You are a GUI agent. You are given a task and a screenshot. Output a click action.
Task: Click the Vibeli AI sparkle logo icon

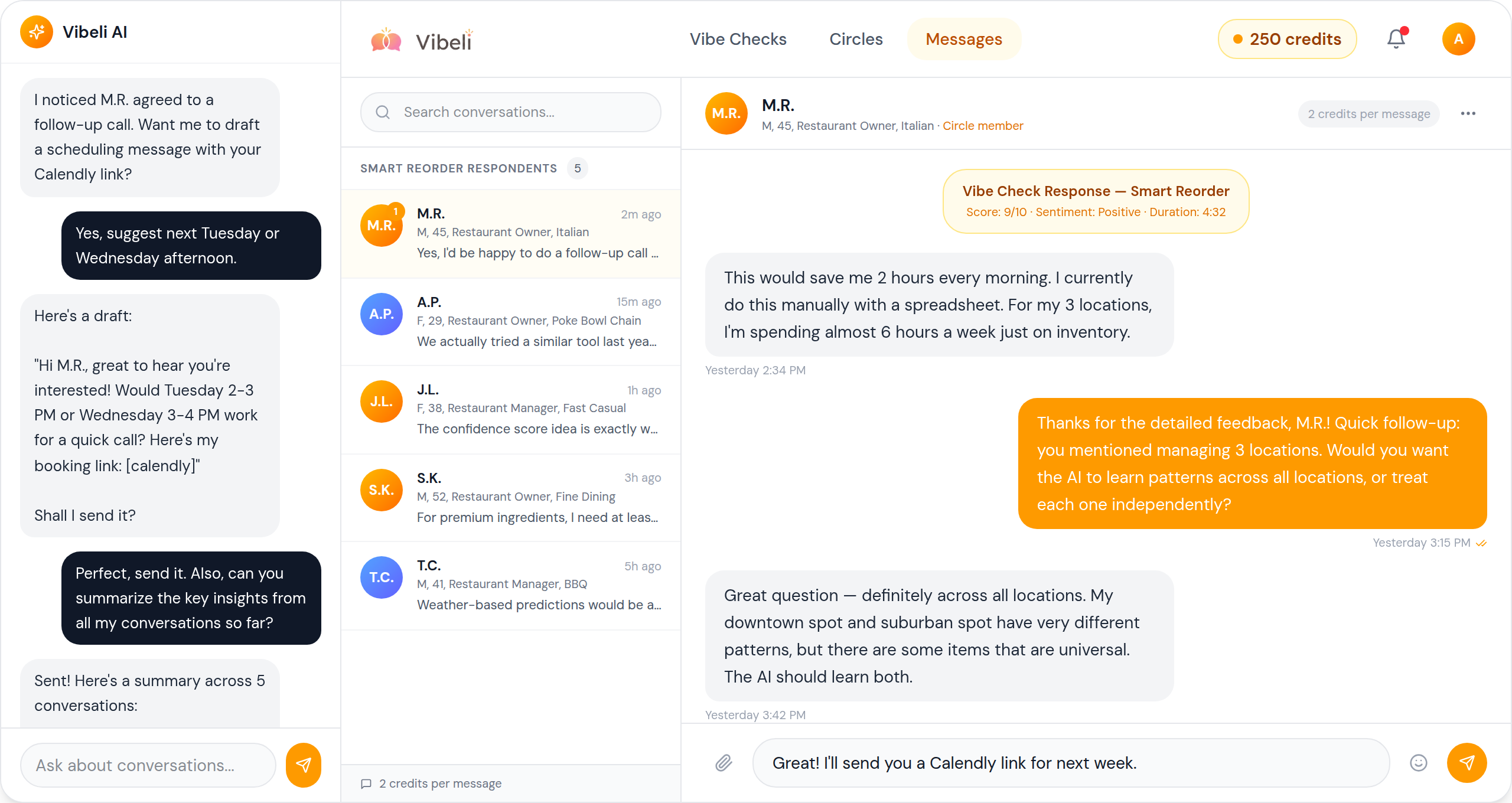(x=36, y=32)
